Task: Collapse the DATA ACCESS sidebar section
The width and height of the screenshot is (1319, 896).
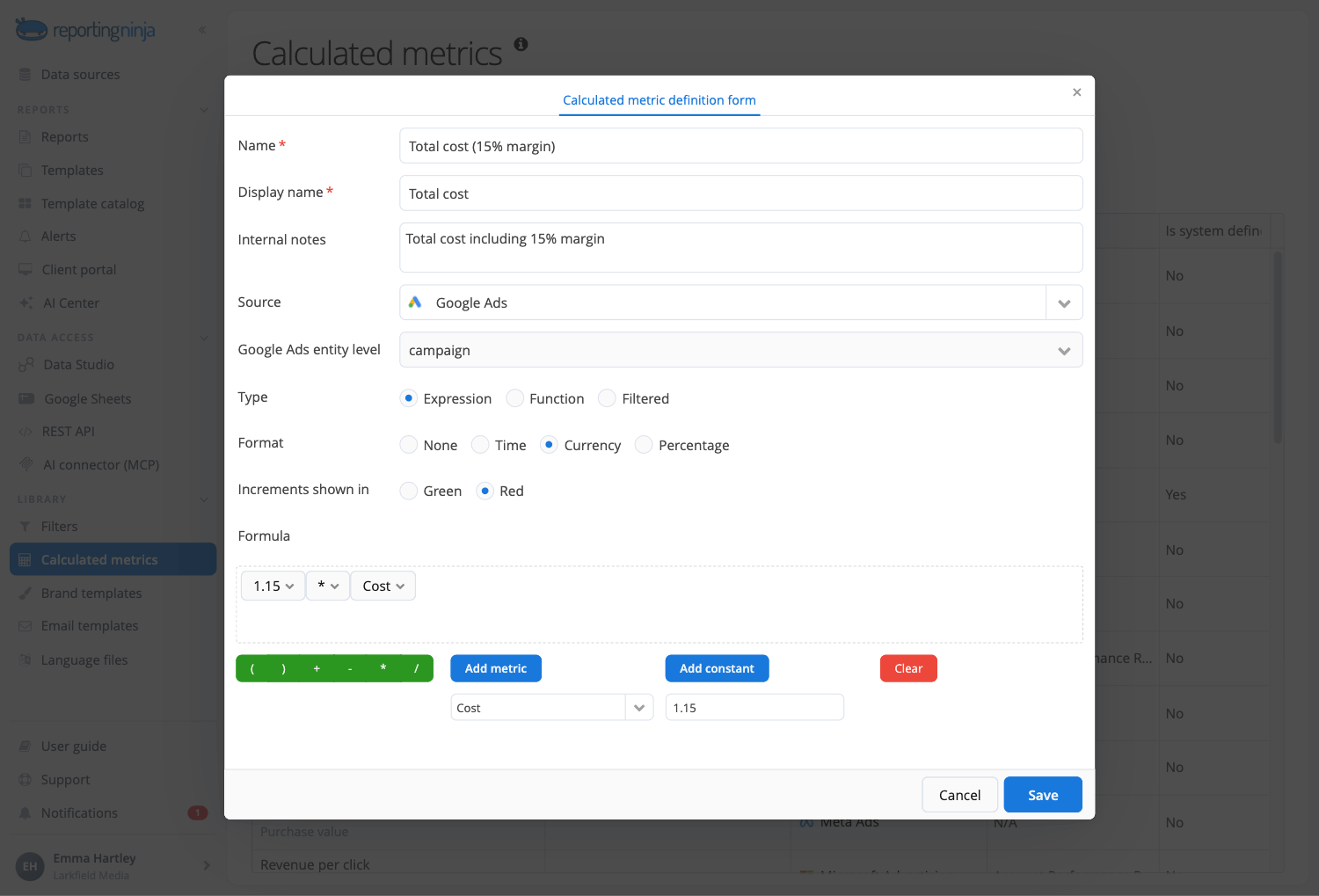Action: click(x=204, y=338)
